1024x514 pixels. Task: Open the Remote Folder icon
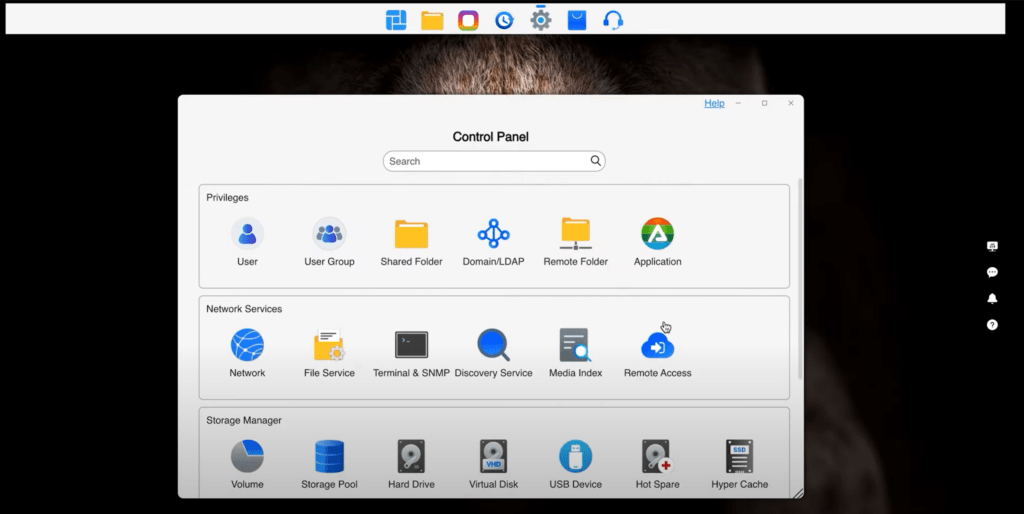pos(575,234)
